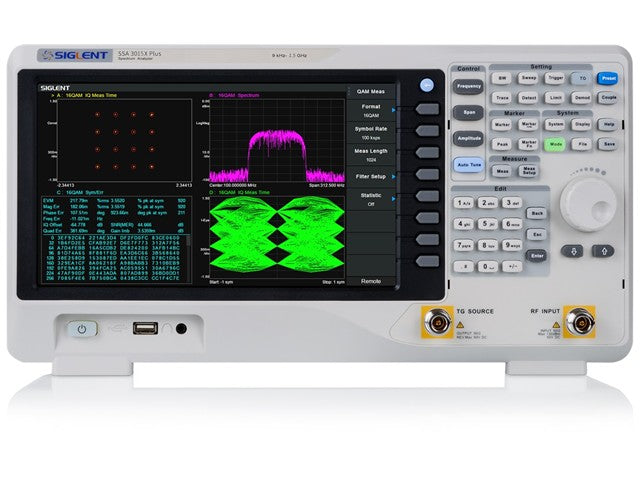Viewport: 640px width, 480px height.
Task: Select the Symbol Rate menu entry
Action: pyautogui.click(x=371, y=133)
